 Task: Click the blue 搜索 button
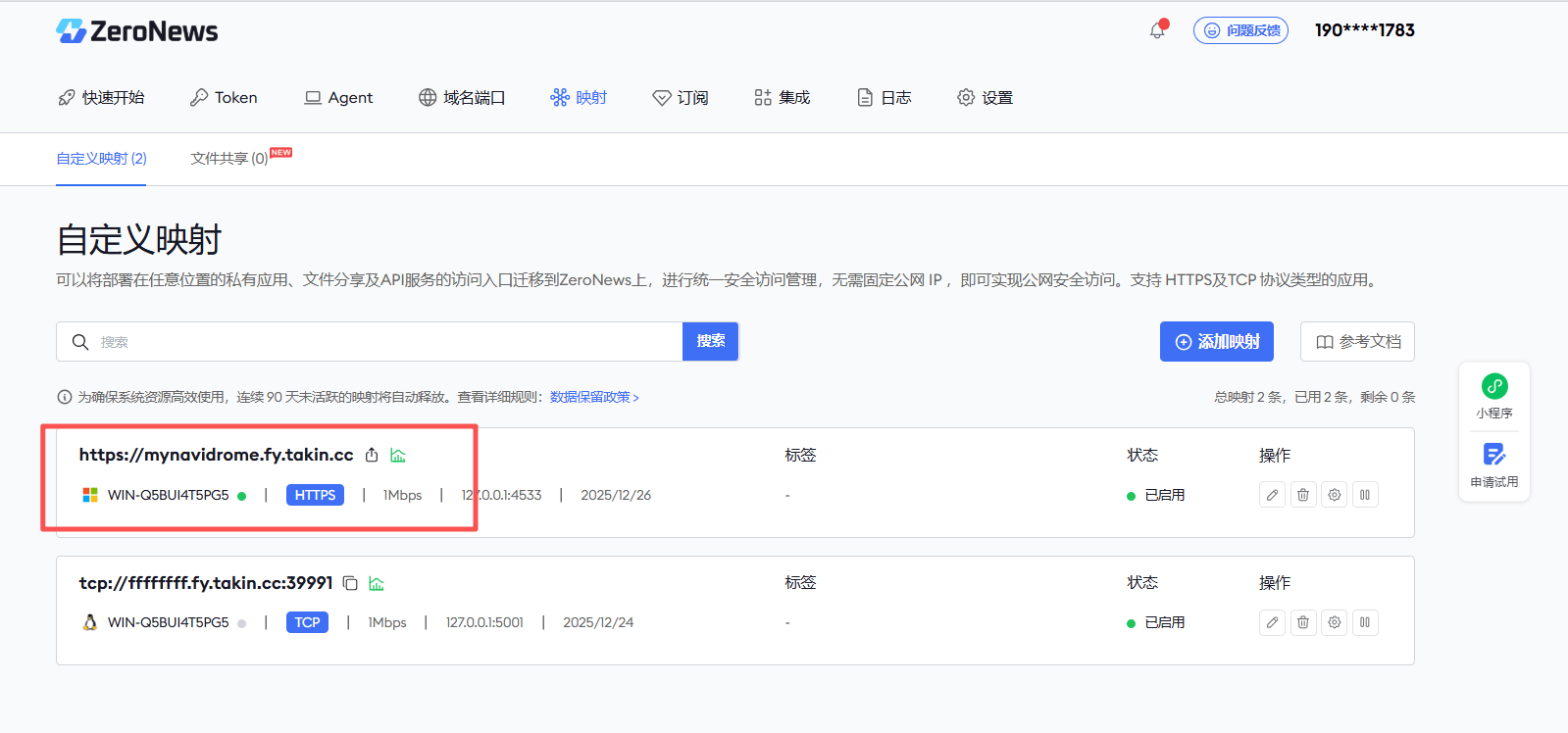pos(711,341)
